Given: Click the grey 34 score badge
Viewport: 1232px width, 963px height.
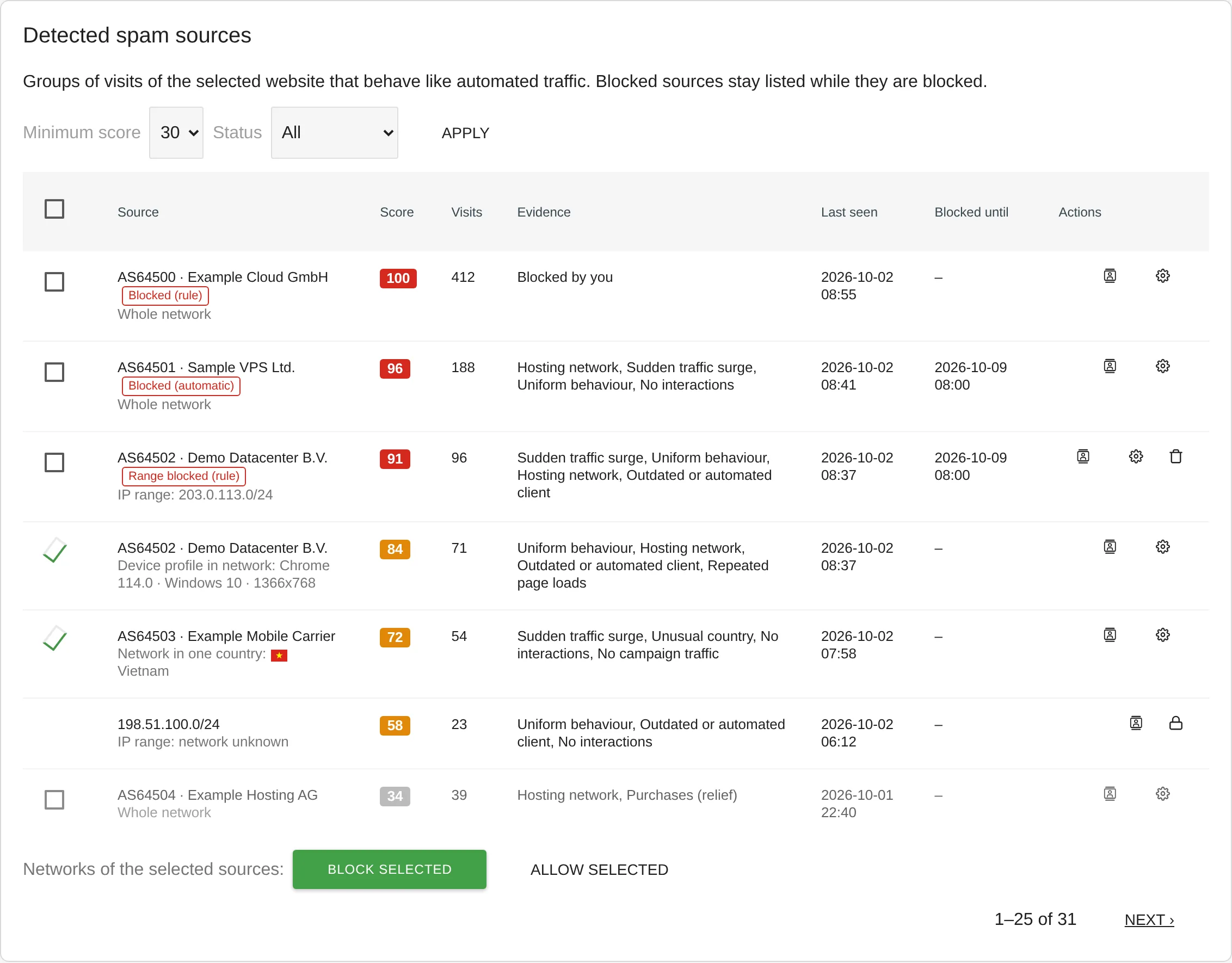Looking at the screenshot, I should pos(395,796).
